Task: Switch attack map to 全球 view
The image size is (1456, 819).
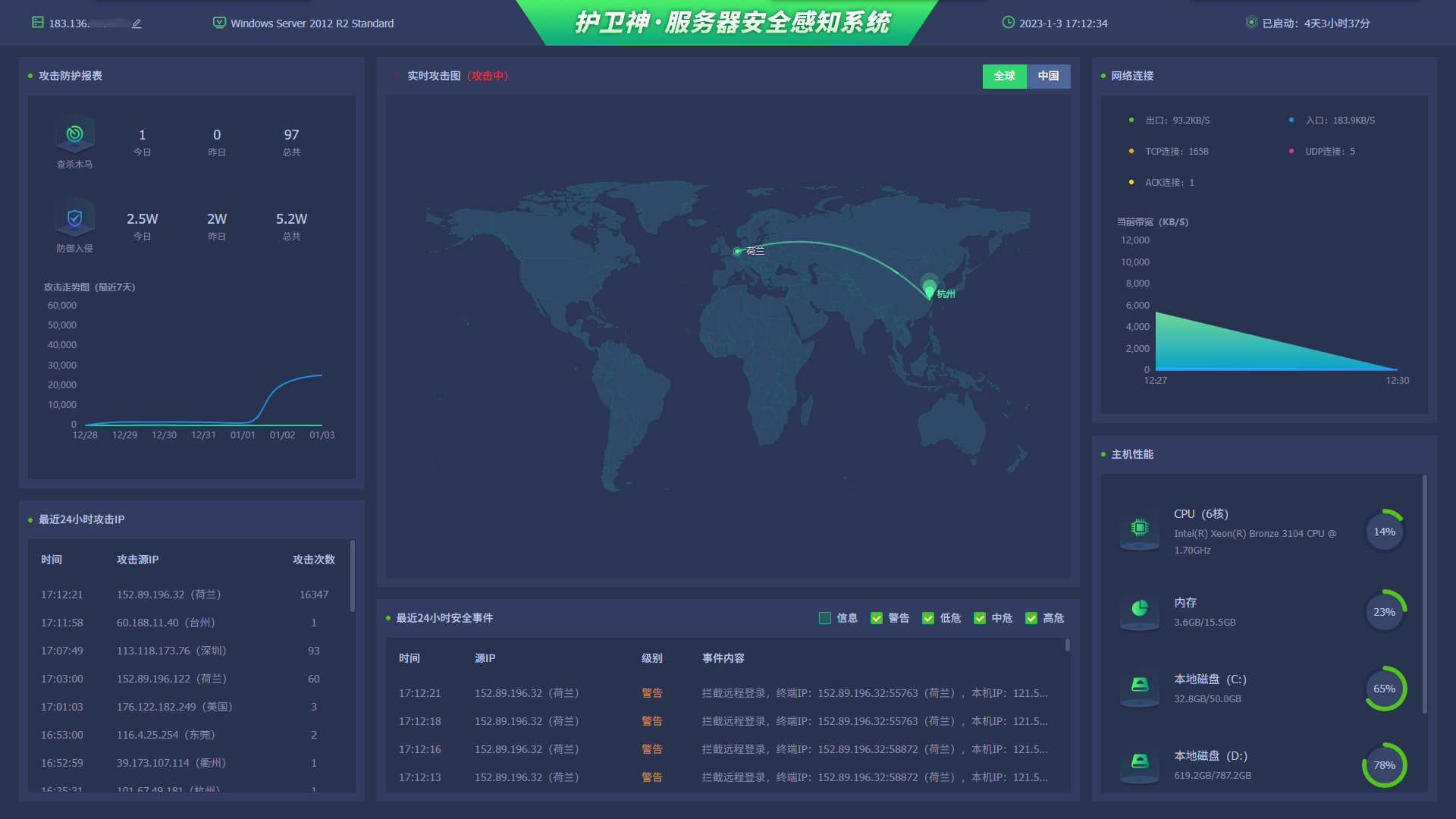Action: (1004, 76)
